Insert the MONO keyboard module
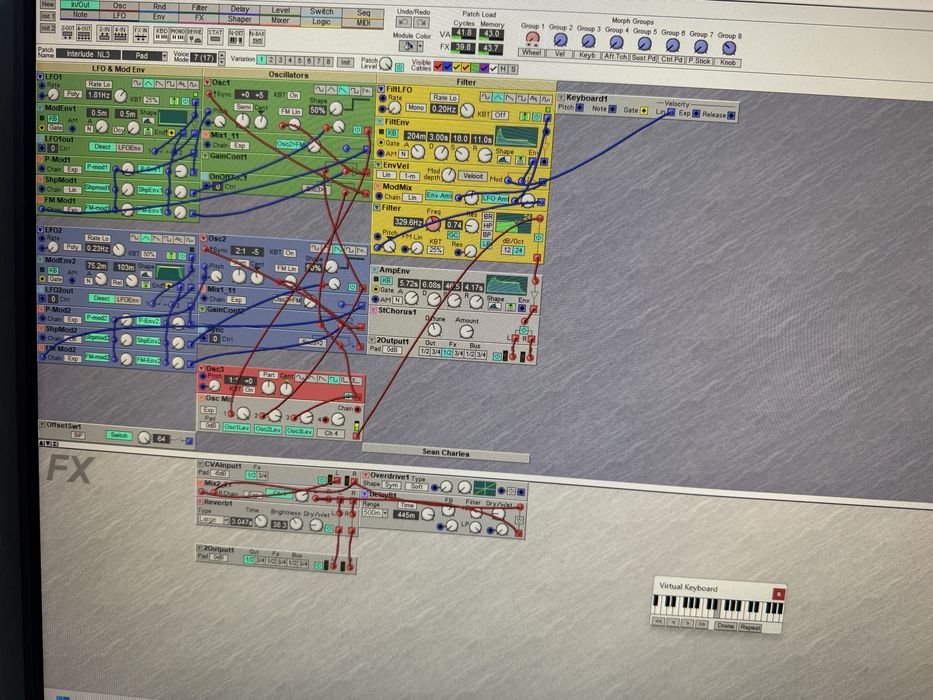933x700 pixels. coord(178,36)
